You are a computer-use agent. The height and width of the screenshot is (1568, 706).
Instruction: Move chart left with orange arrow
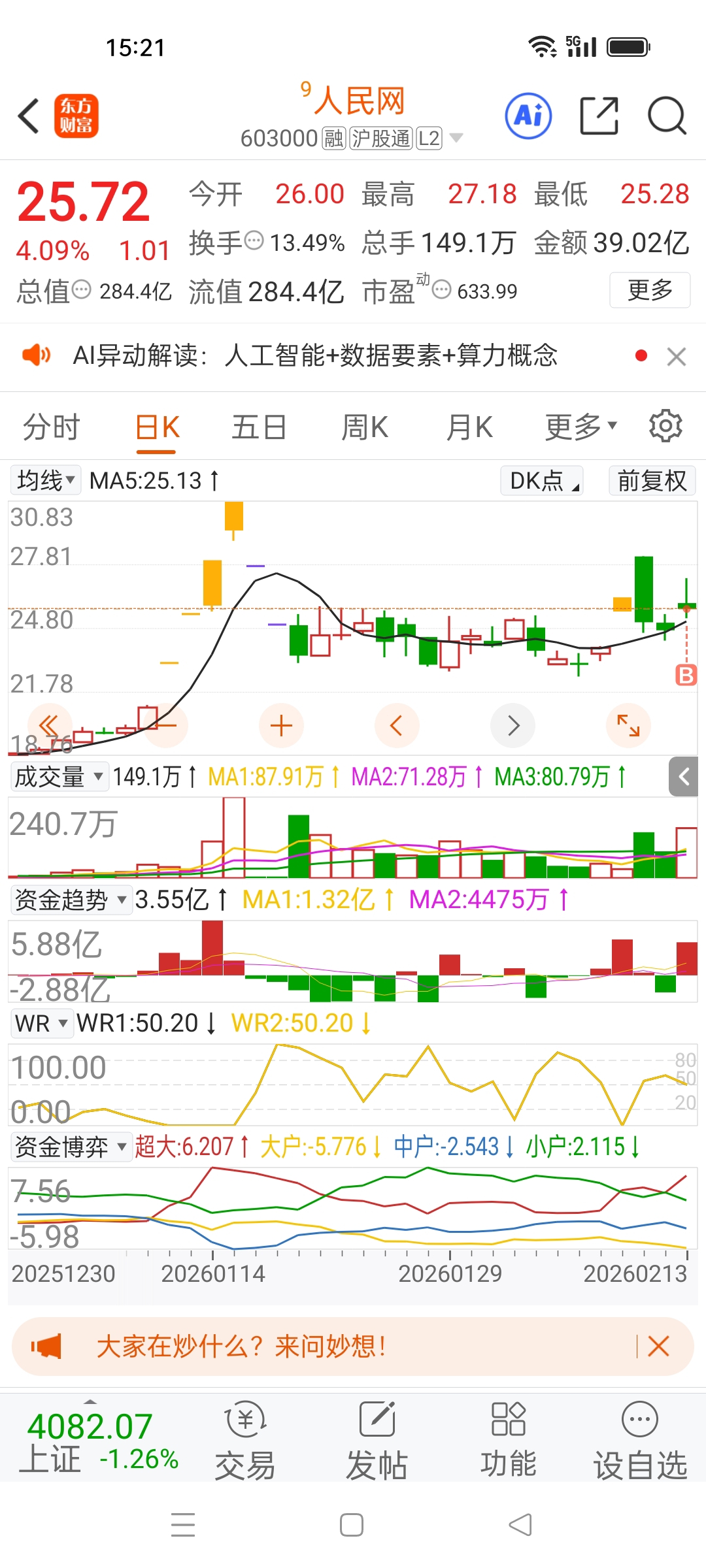[397, 725]
